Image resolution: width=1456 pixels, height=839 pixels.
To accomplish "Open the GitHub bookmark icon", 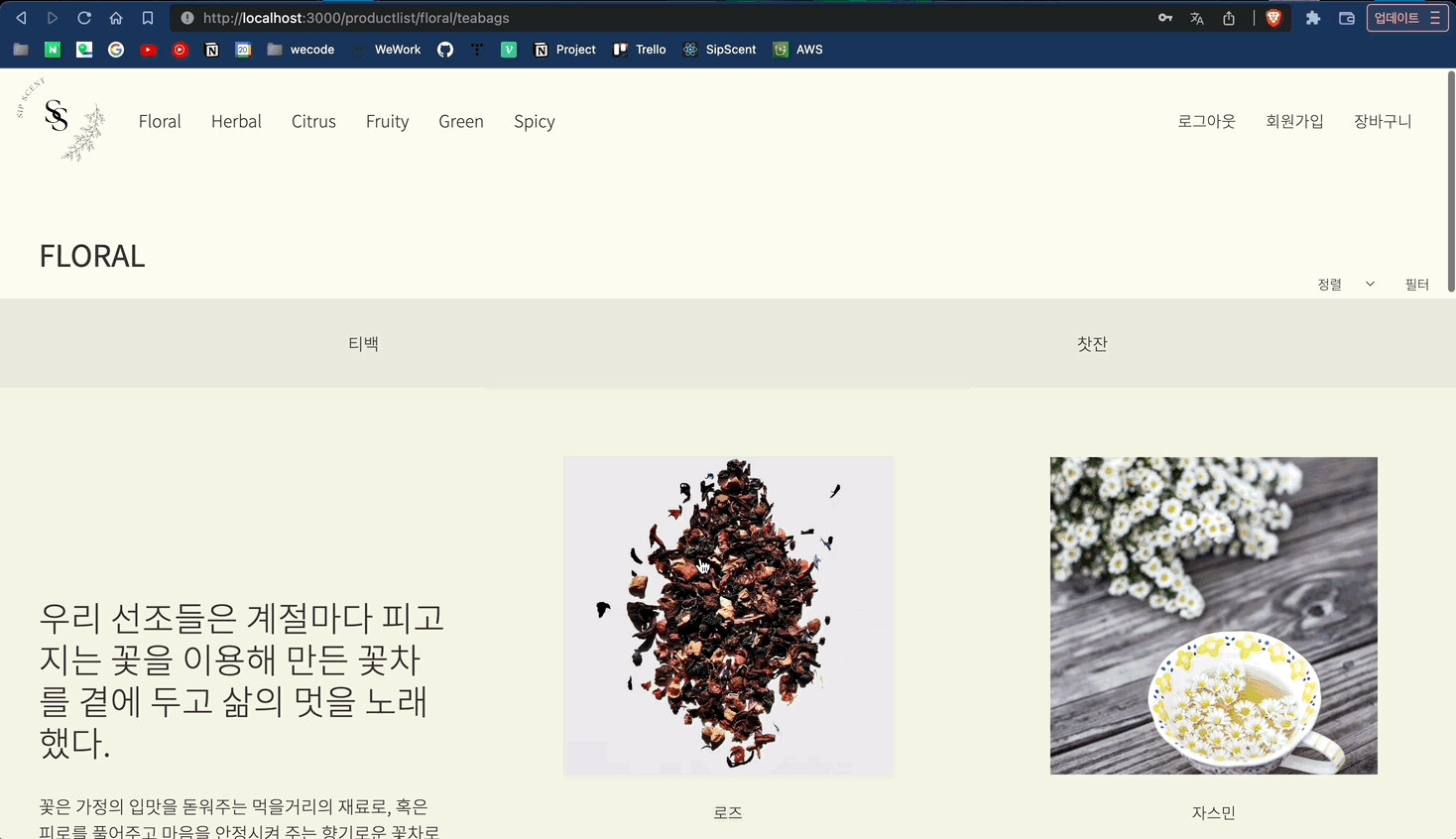I will (445, 50).
